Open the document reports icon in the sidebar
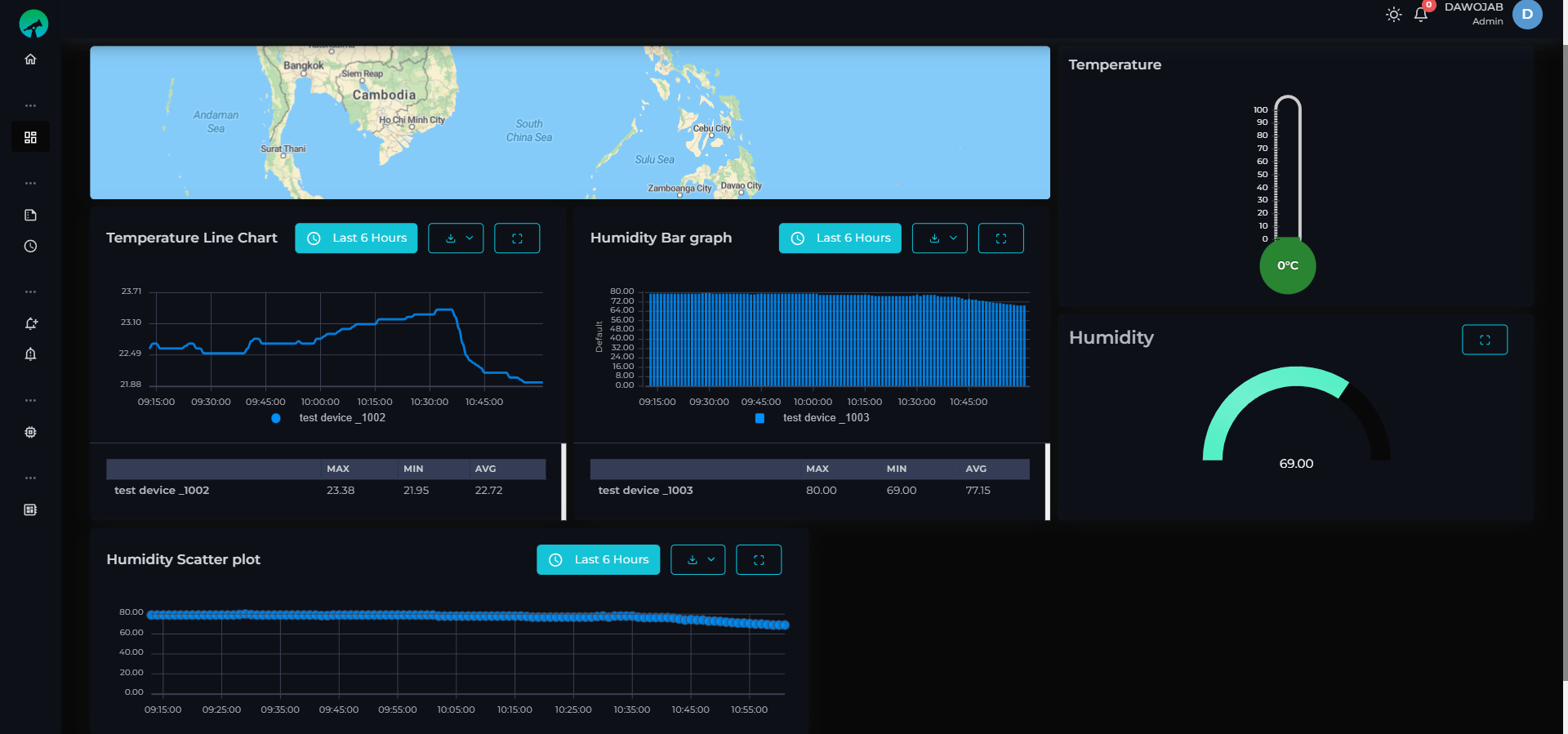The height and width of the screenshot is (734, 1568). (30, 215)
